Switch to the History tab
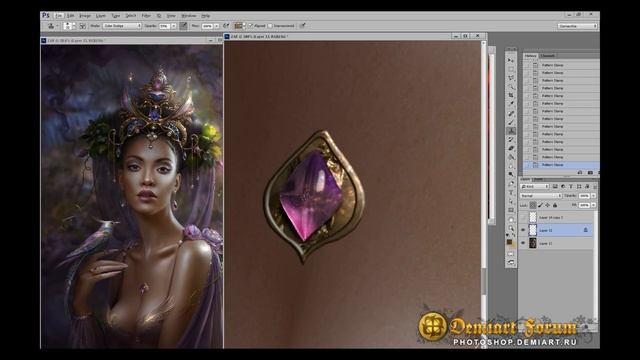Viewport: 640px width, 360px height. [x=530, y=56]
